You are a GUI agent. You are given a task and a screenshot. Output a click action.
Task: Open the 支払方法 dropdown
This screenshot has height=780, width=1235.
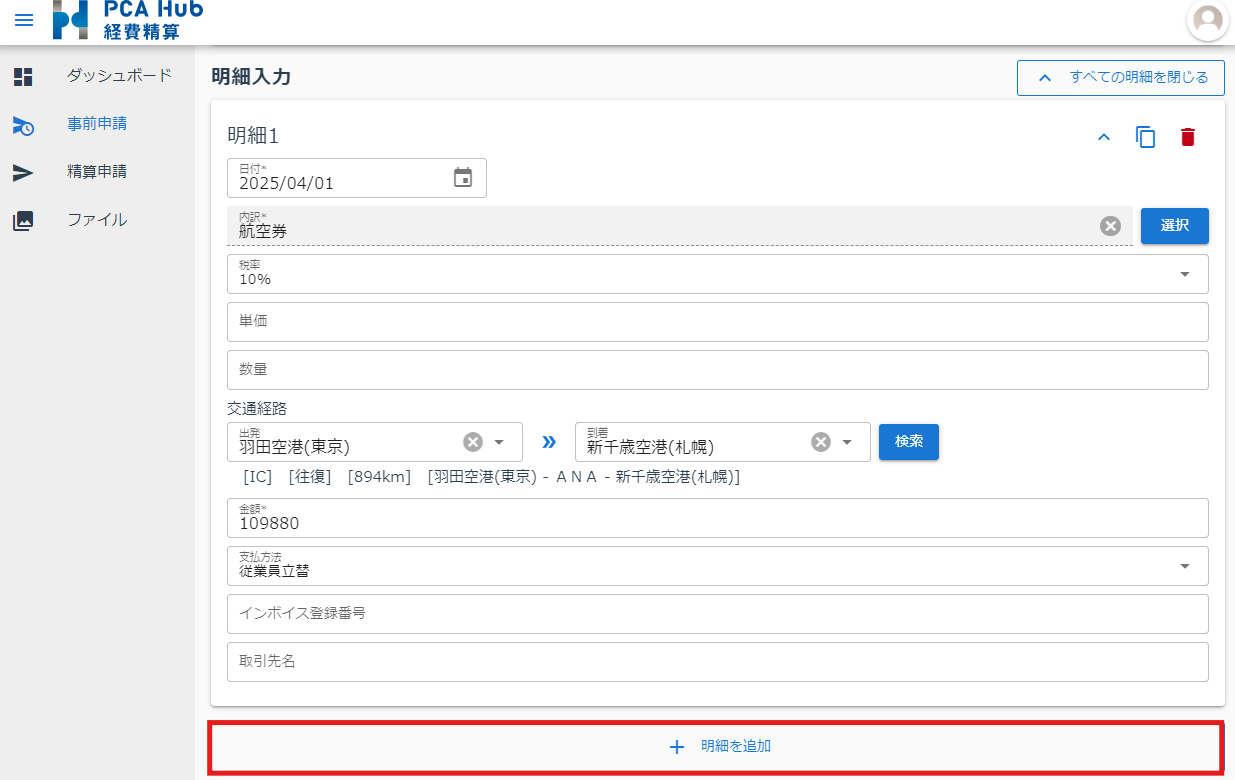coord(1185,566)
